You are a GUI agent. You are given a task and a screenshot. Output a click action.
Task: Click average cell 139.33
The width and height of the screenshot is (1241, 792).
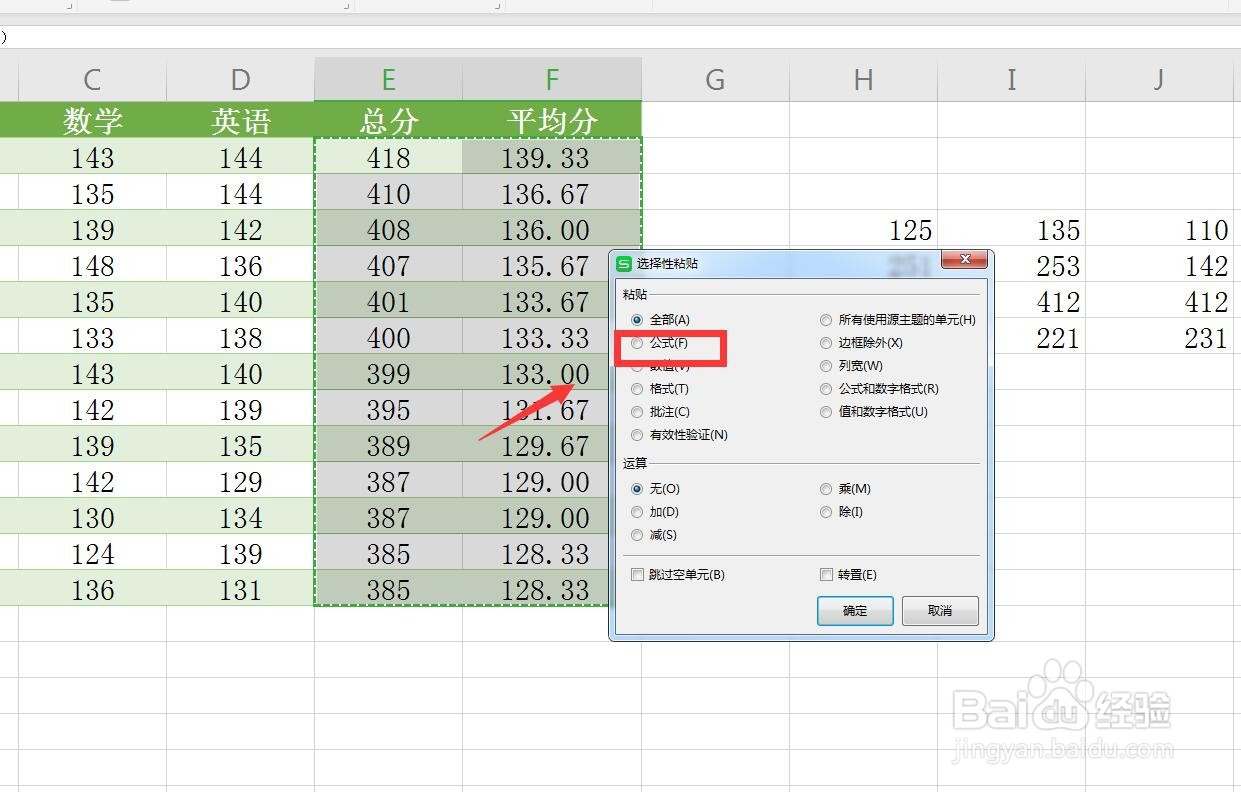[x=552, y=157]
